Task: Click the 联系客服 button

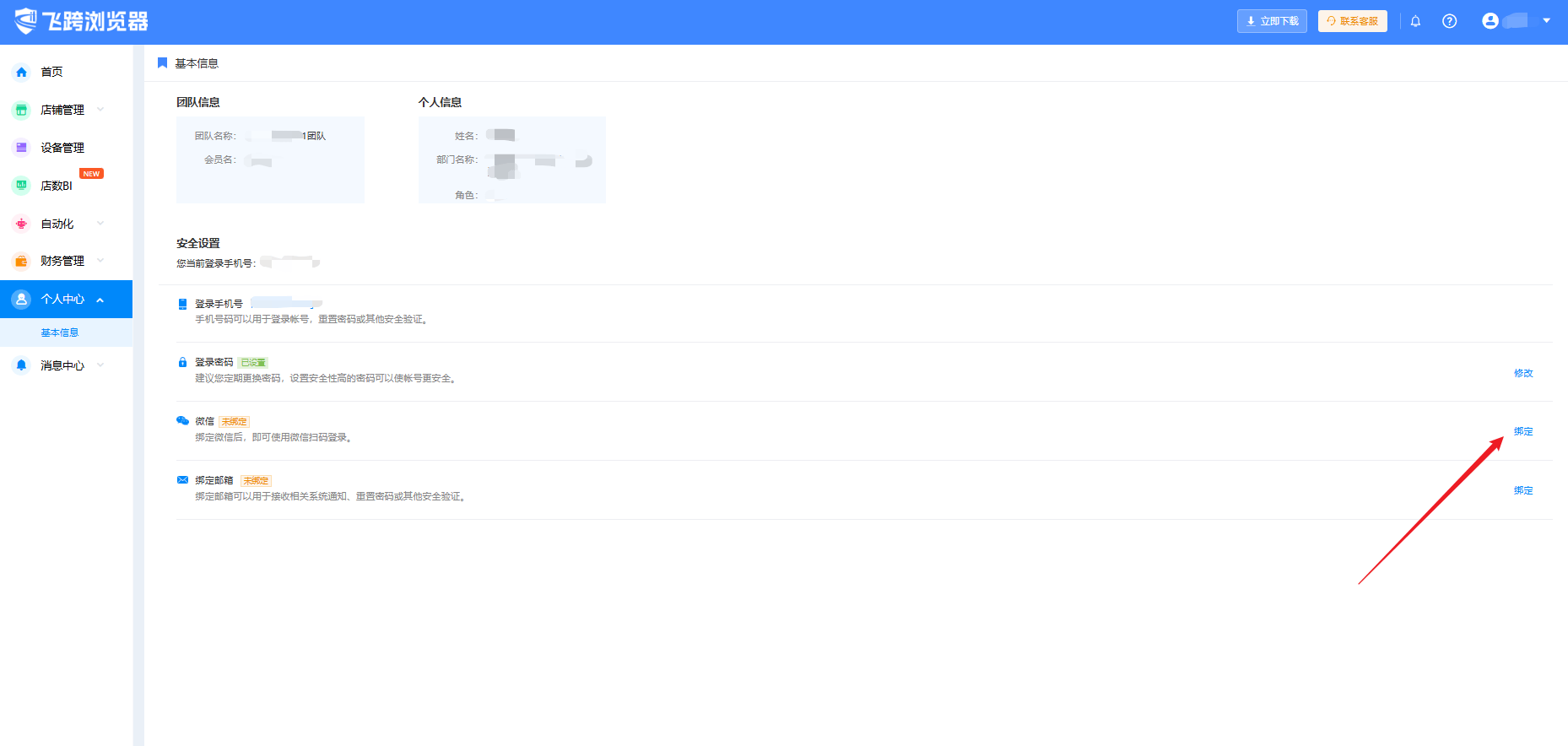Action: [x=1353, y=21]
